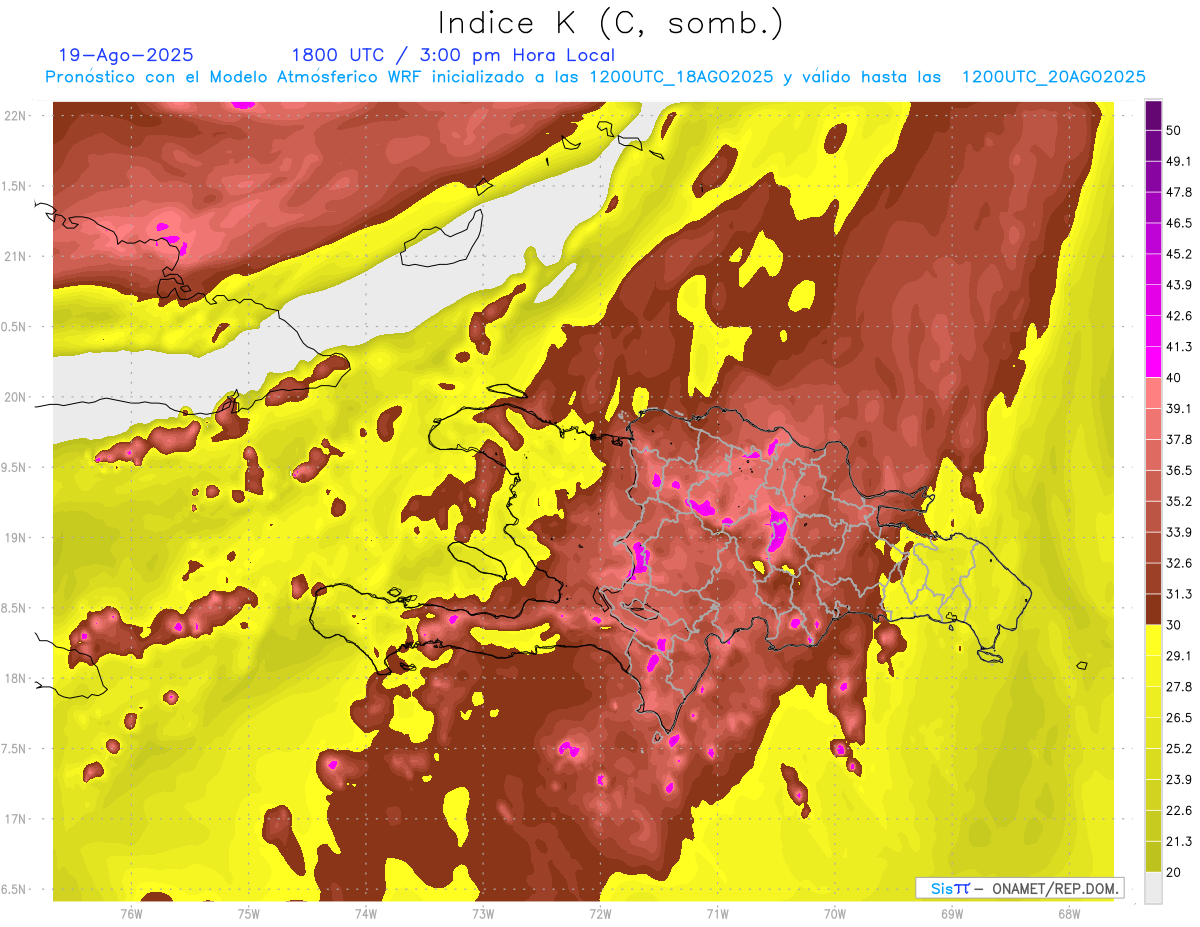Image resolution: width=1200 pixels, height=927 pixels.
Task: Click the 'Indice K (C, somb.)' title
Action: point(610,23)
